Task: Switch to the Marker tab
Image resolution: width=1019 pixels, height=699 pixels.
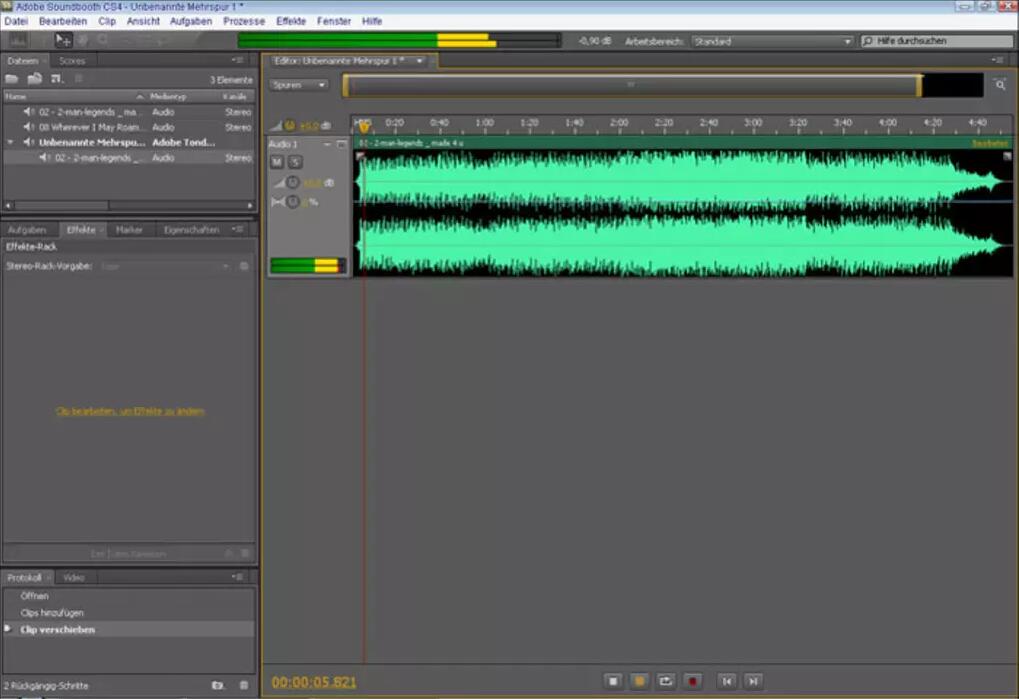Action: point(129,230)
